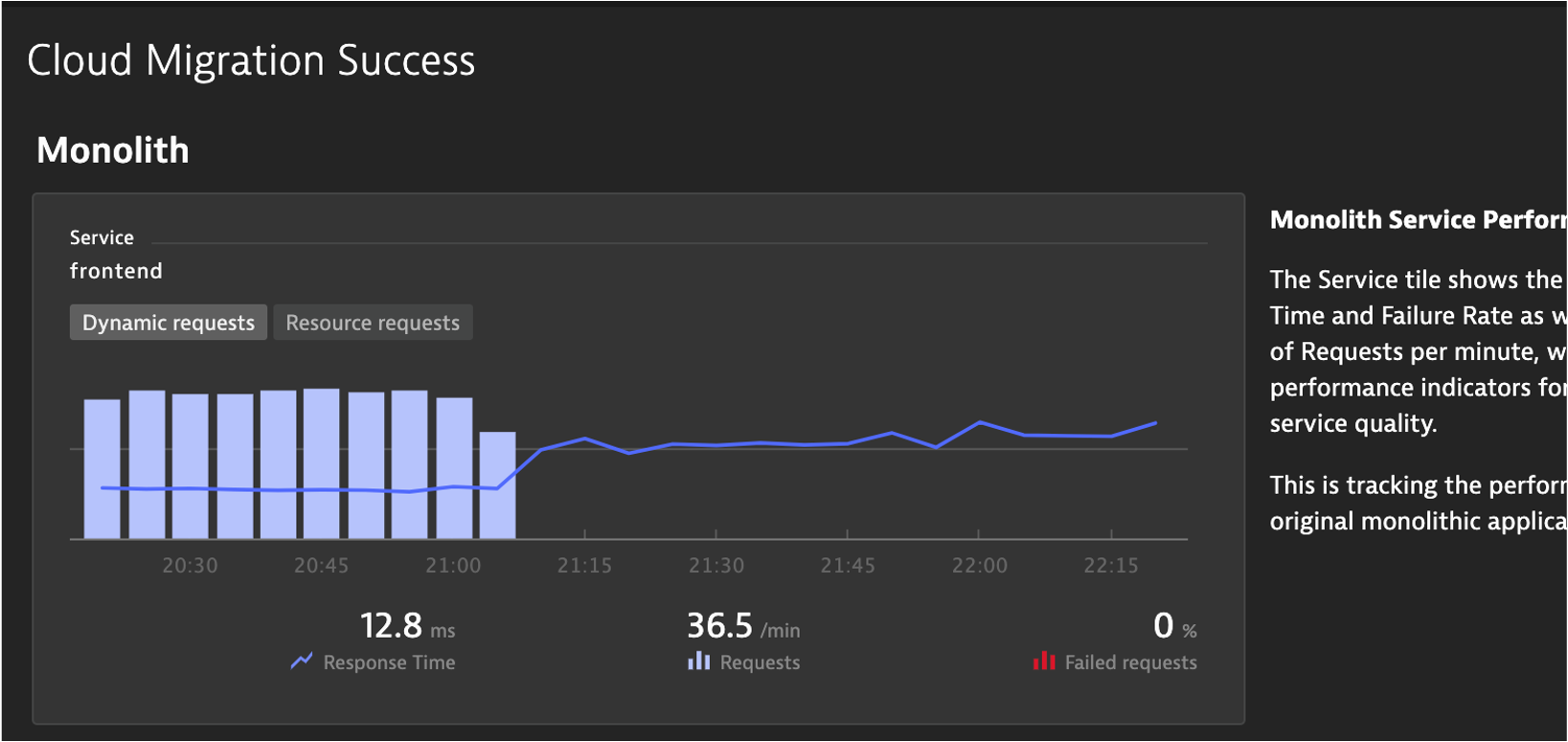The width and height of the screenshot is (1568, 742).
Task: Click the red Failed requests icon
Action: pos(1044,662)
